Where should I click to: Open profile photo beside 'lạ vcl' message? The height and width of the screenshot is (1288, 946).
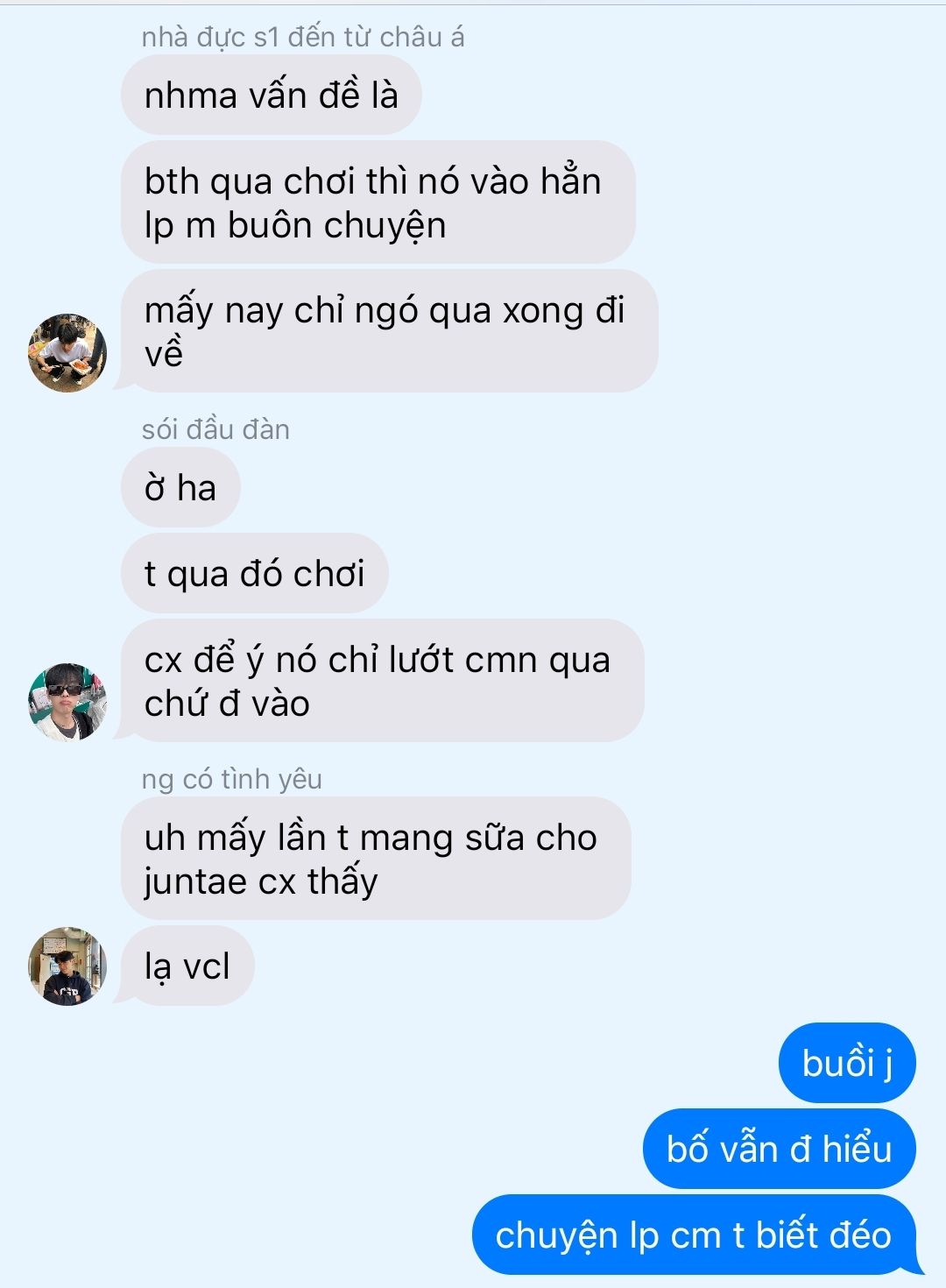pyautogui.click(x=67, y=966)
